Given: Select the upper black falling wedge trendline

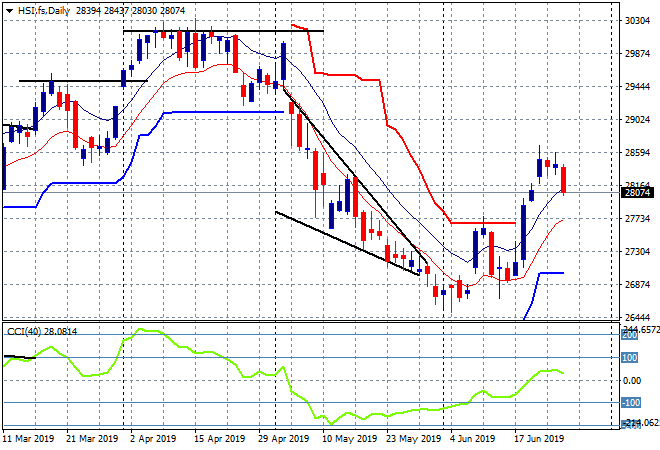Looking at the screenshot, I should pos(355,176).
